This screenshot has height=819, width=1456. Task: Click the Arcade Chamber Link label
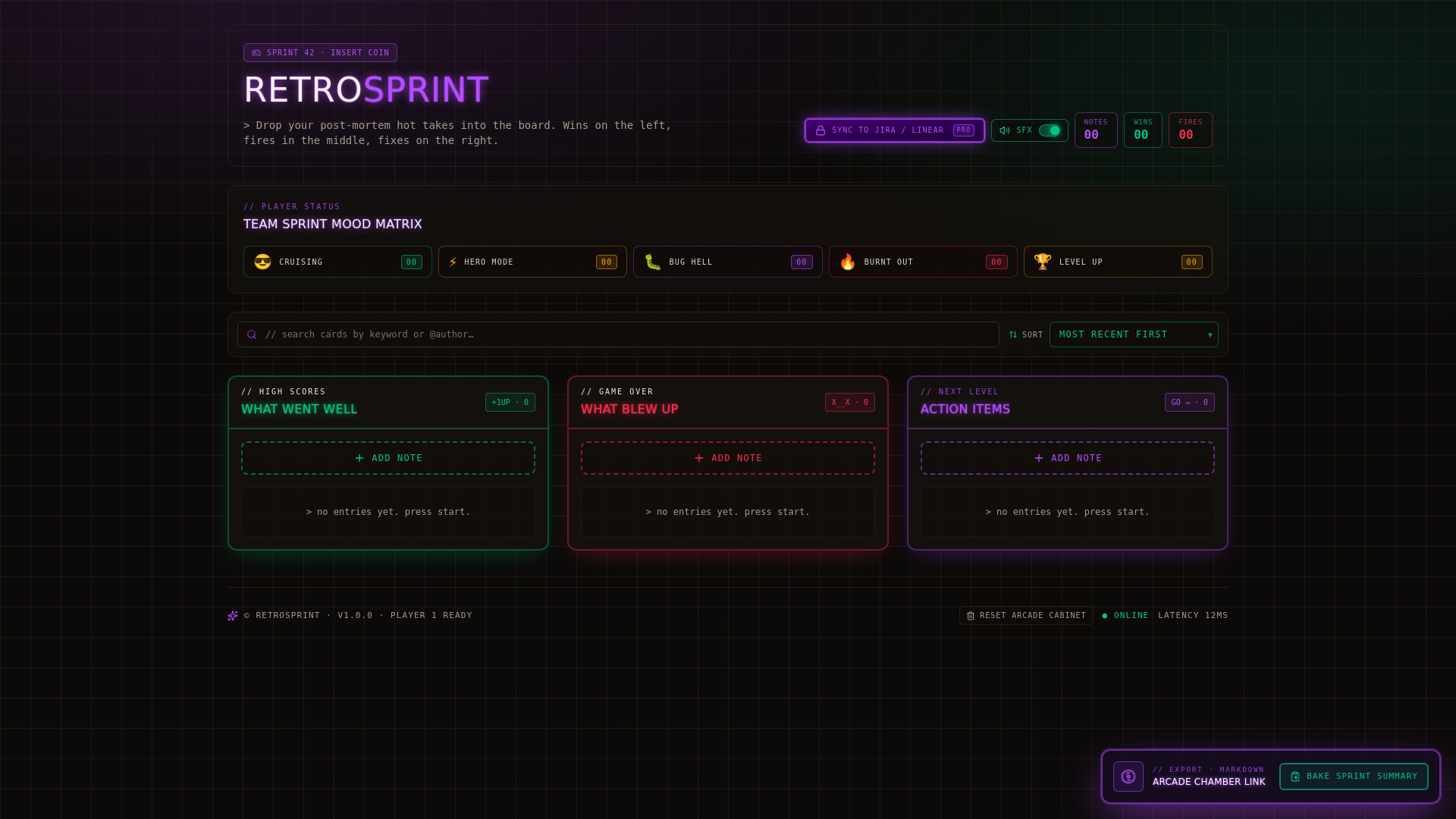pyautogui.click(x=1209, y=782)
